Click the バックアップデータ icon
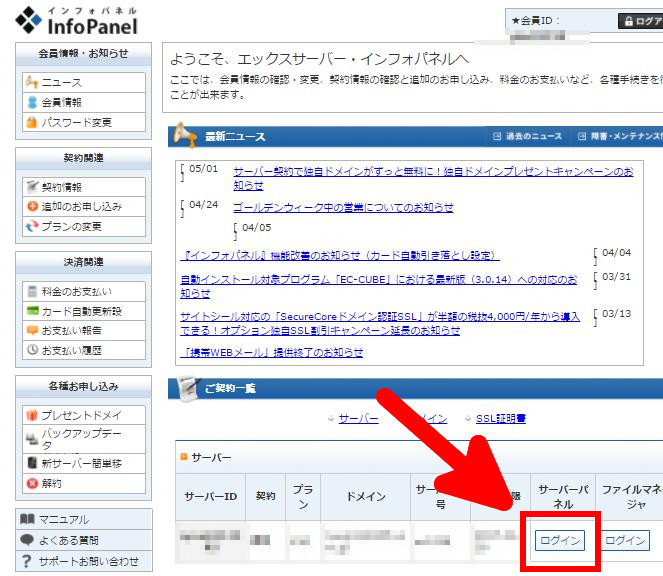This screenshot has width=663, height=576. click(32, 439)
